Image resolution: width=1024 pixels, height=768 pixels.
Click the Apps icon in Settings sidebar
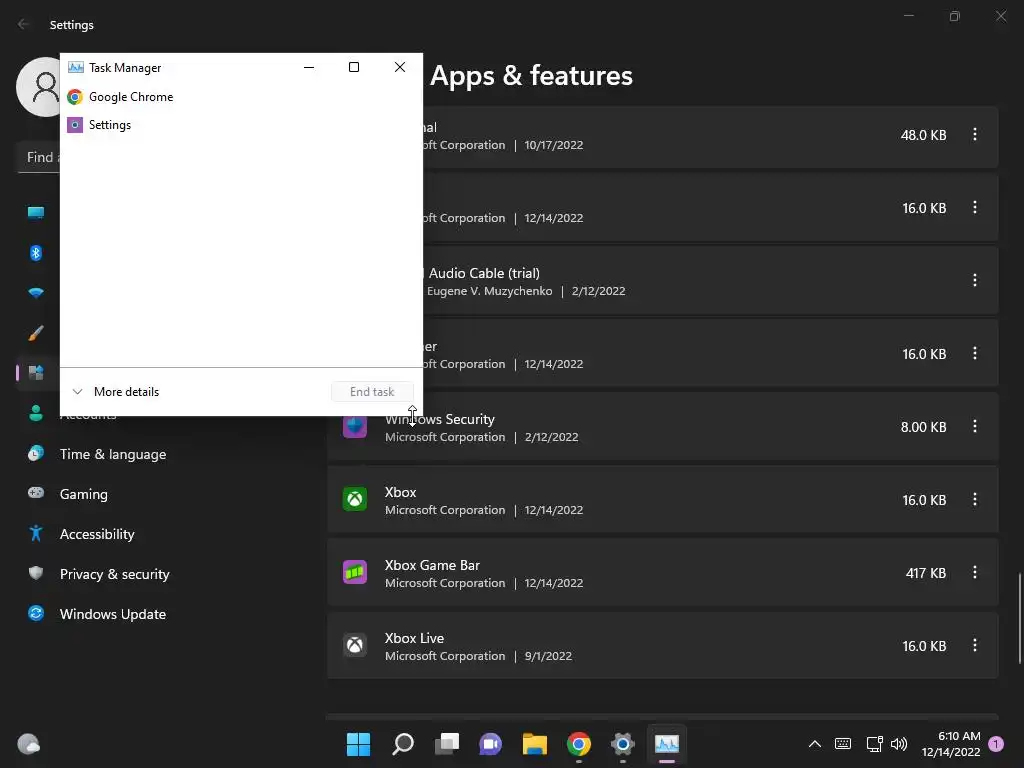[x=36, y=373]
